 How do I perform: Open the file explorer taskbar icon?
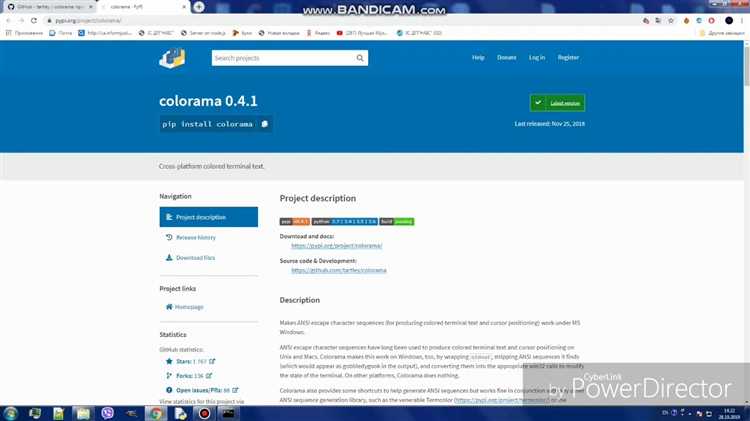pyautogui.click(x=83, y=413)
